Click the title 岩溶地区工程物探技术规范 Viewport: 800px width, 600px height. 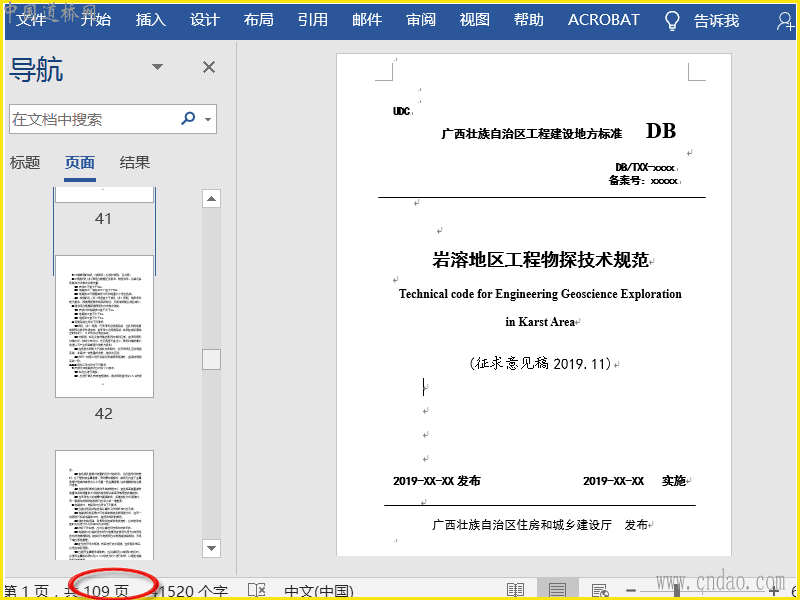[x=540, y=260]
